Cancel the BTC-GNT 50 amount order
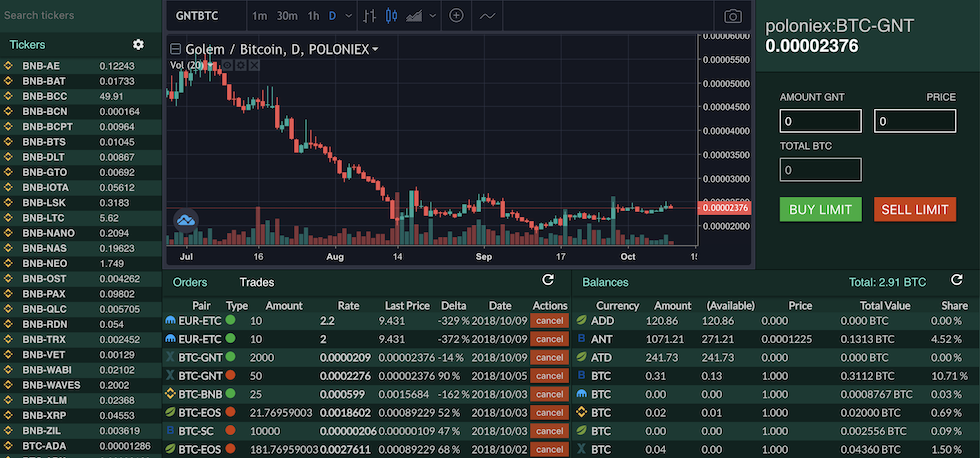The image size is (980, 458). (x=549, y=376)
